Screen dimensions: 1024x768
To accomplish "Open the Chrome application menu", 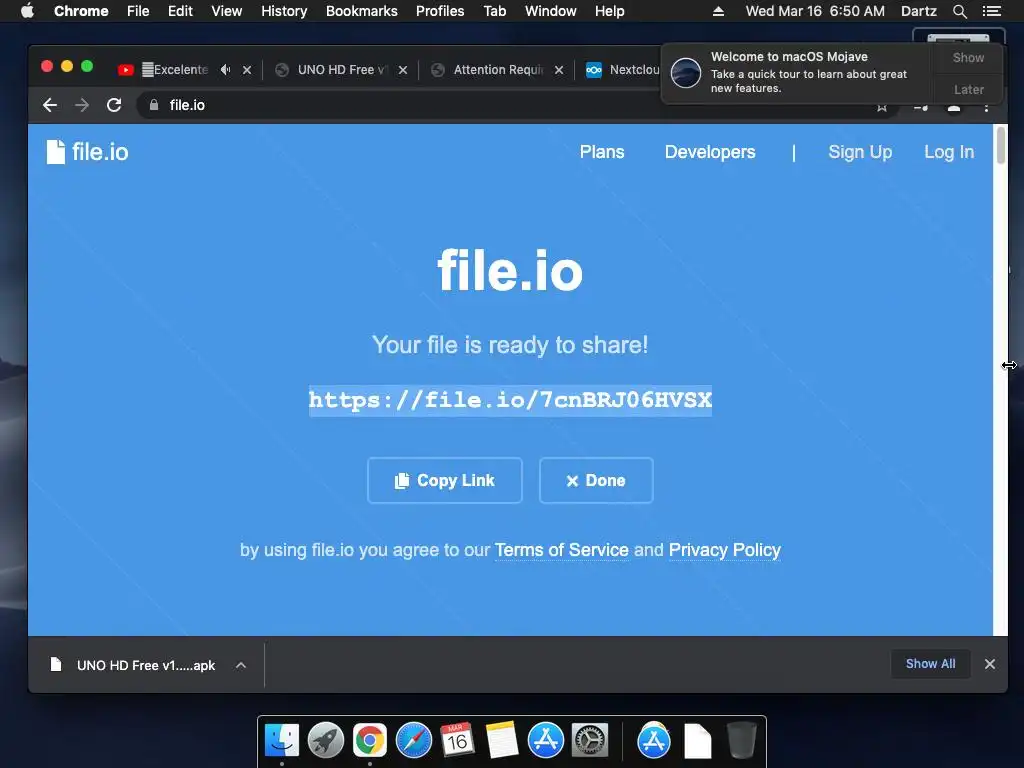I will click(x=81, y=11).
